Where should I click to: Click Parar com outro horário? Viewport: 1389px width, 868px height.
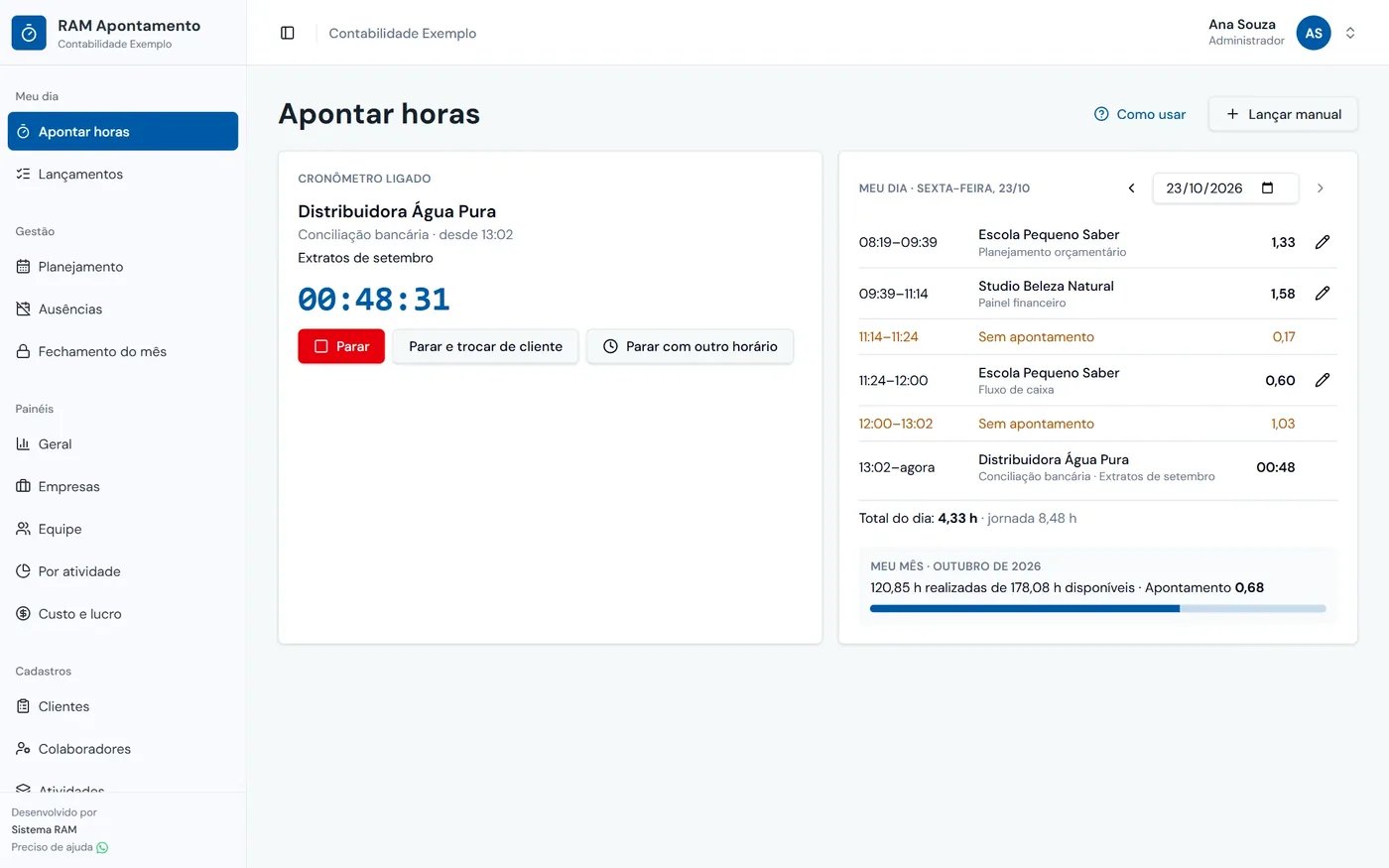(691, 346)
